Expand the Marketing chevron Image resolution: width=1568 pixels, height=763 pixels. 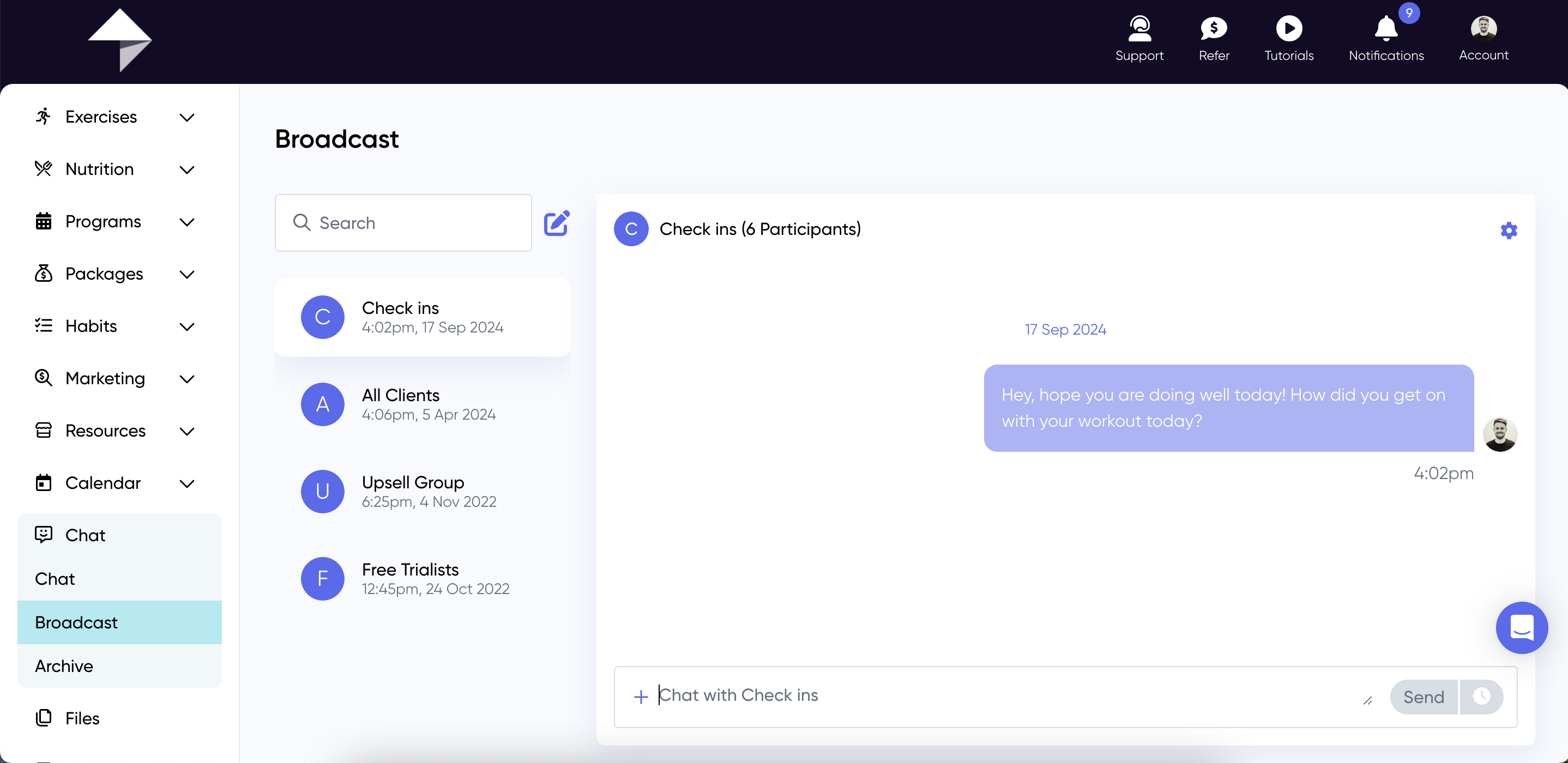pyautogui.click(x=187, y=378)
